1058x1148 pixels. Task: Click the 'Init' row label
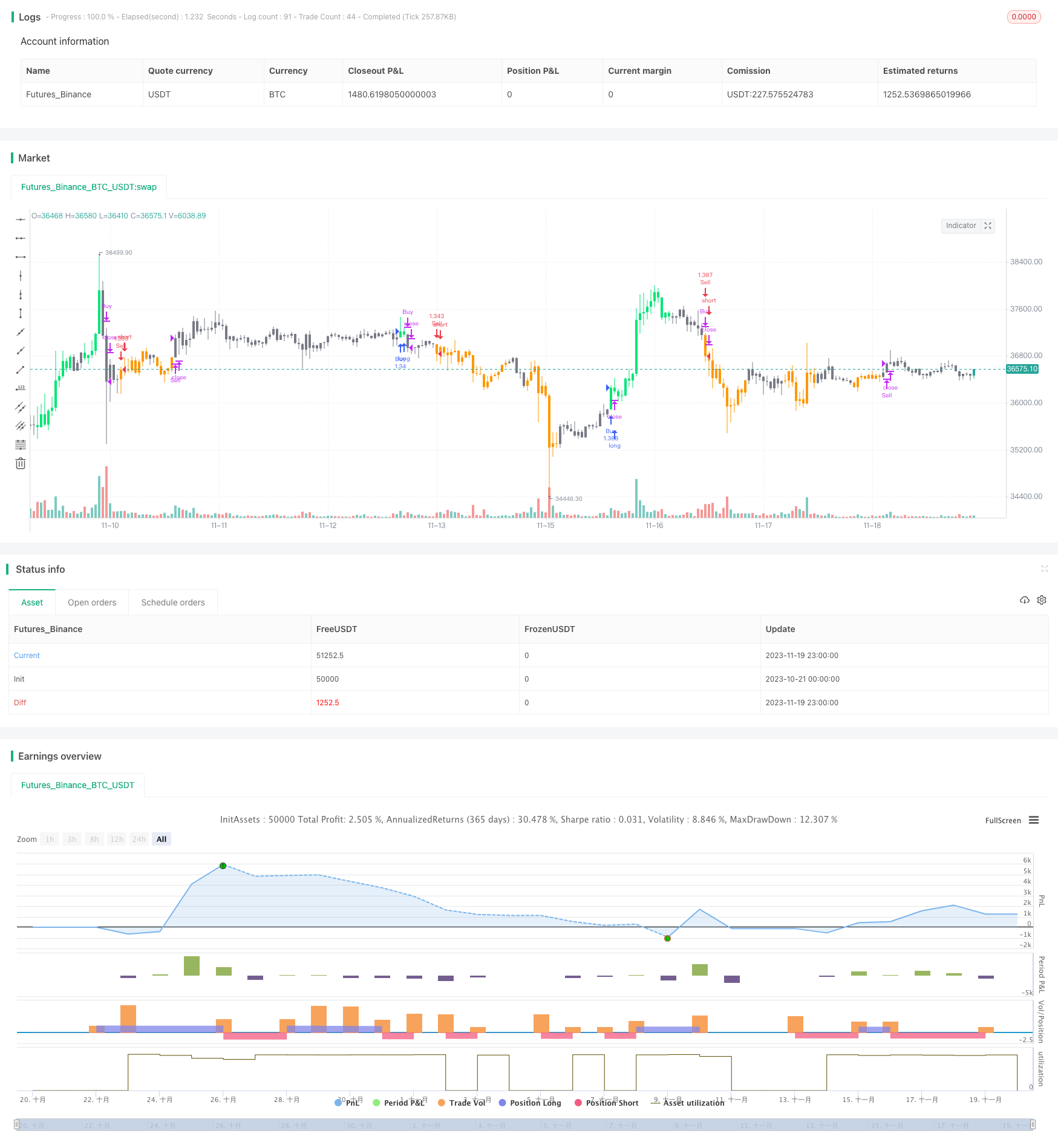[19, 679]
